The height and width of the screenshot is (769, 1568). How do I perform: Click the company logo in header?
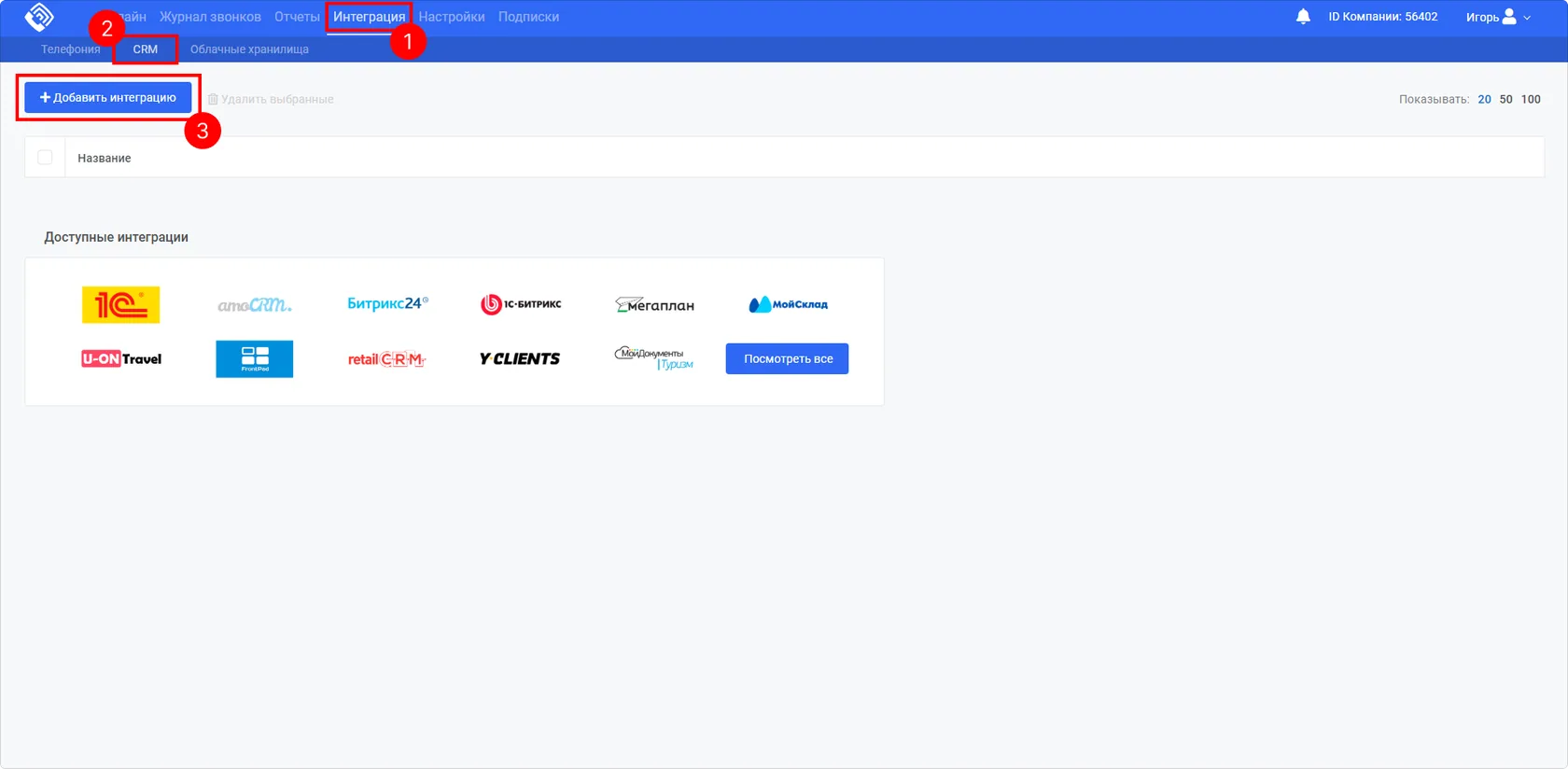39,17
